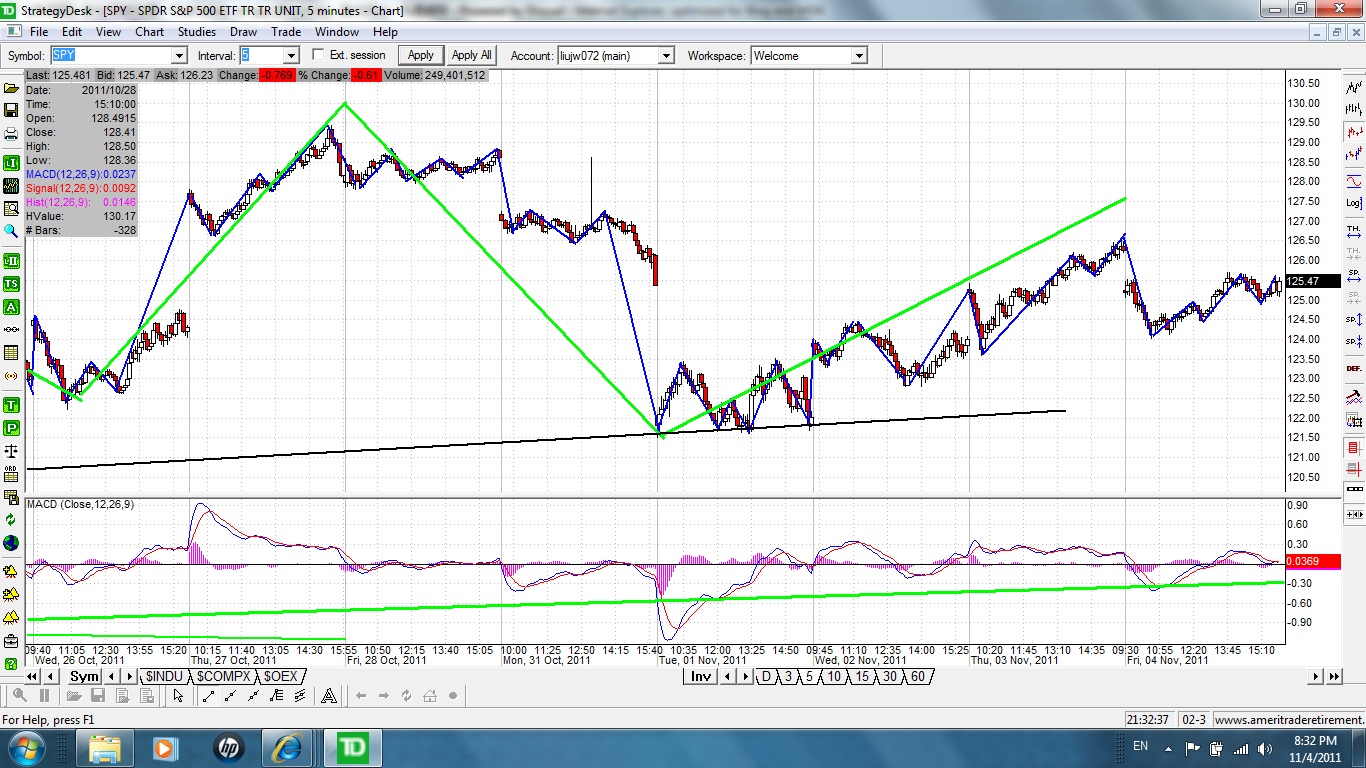Click the green A icon in left toolbar
This screenshot has height=768, width=1366.
(11, 307)
